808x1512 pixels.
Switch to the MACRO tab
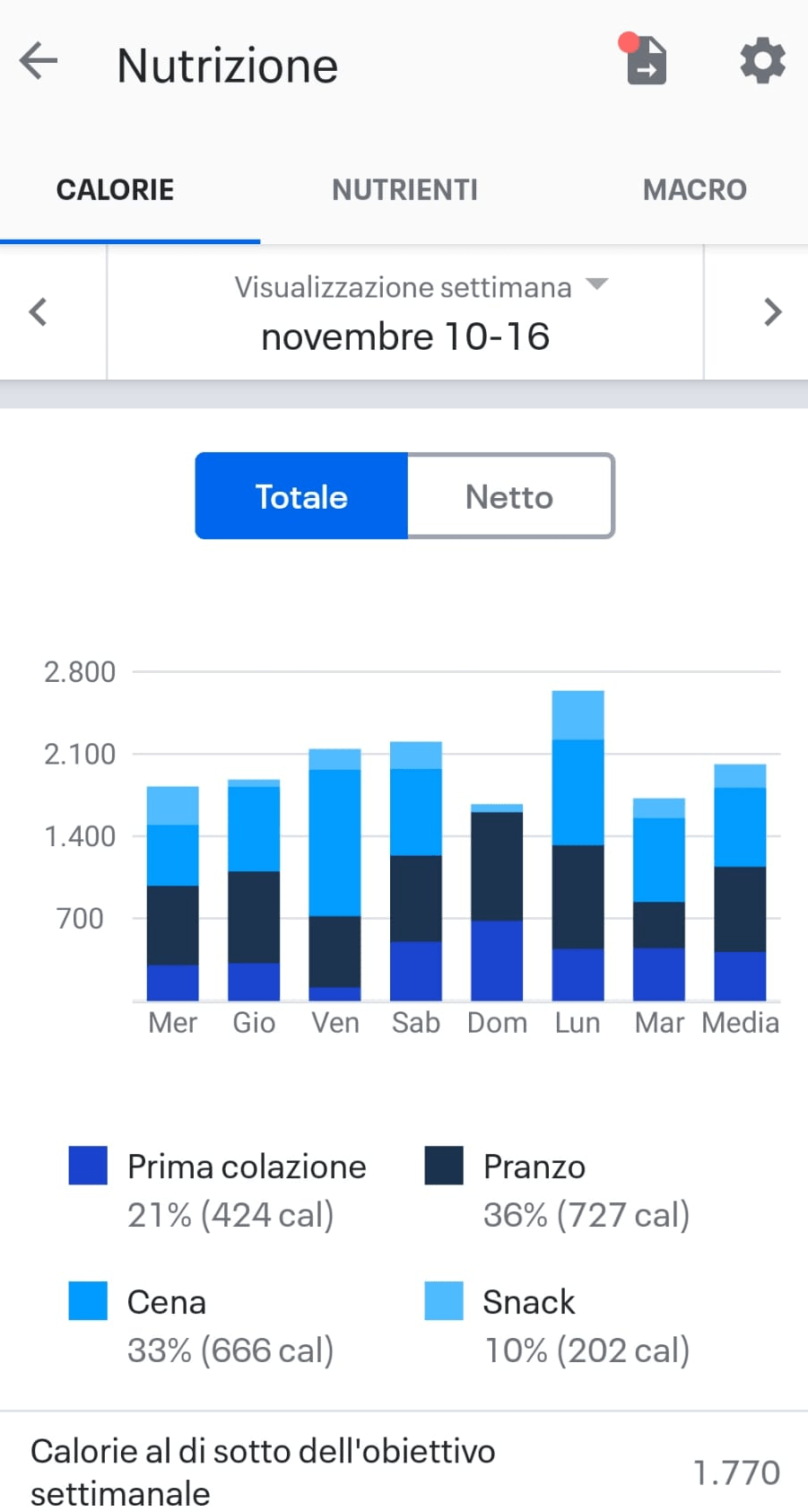694,189
